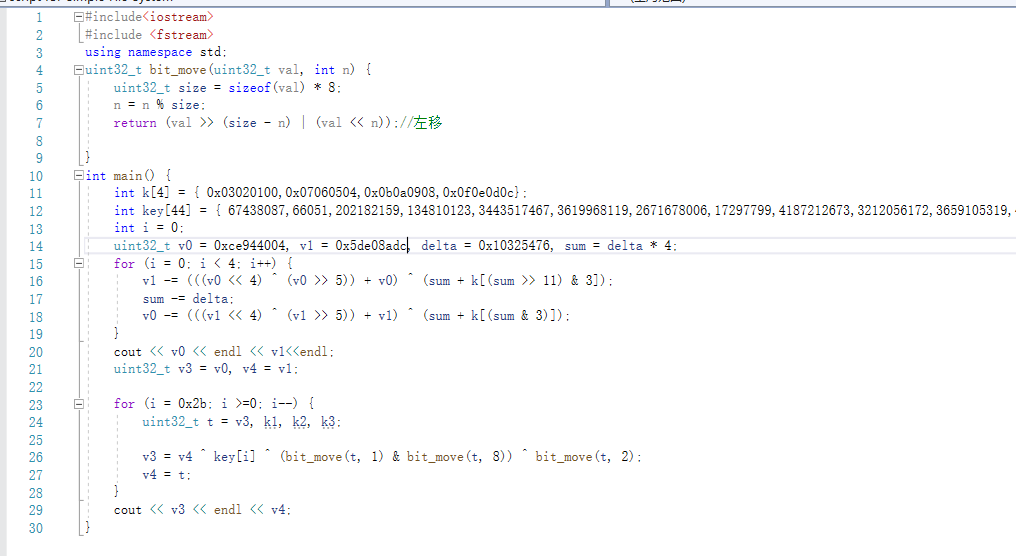The width and height of the screenshot is (1016, 556).
Task: Click 'sum -= delta;' on line 17
Action: (189, 299)
